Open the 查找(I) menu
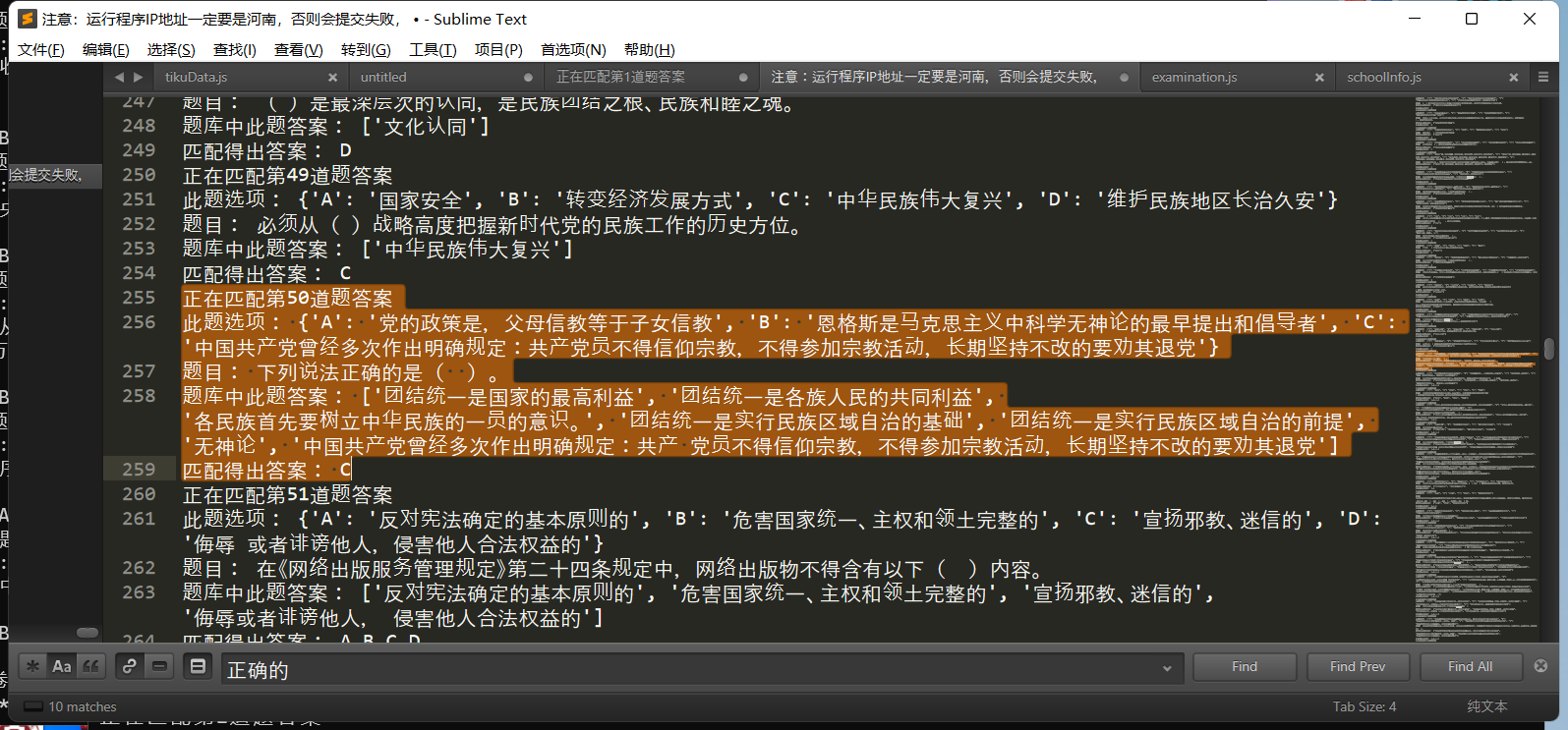The image size is (1568, 730). [235, 50]
